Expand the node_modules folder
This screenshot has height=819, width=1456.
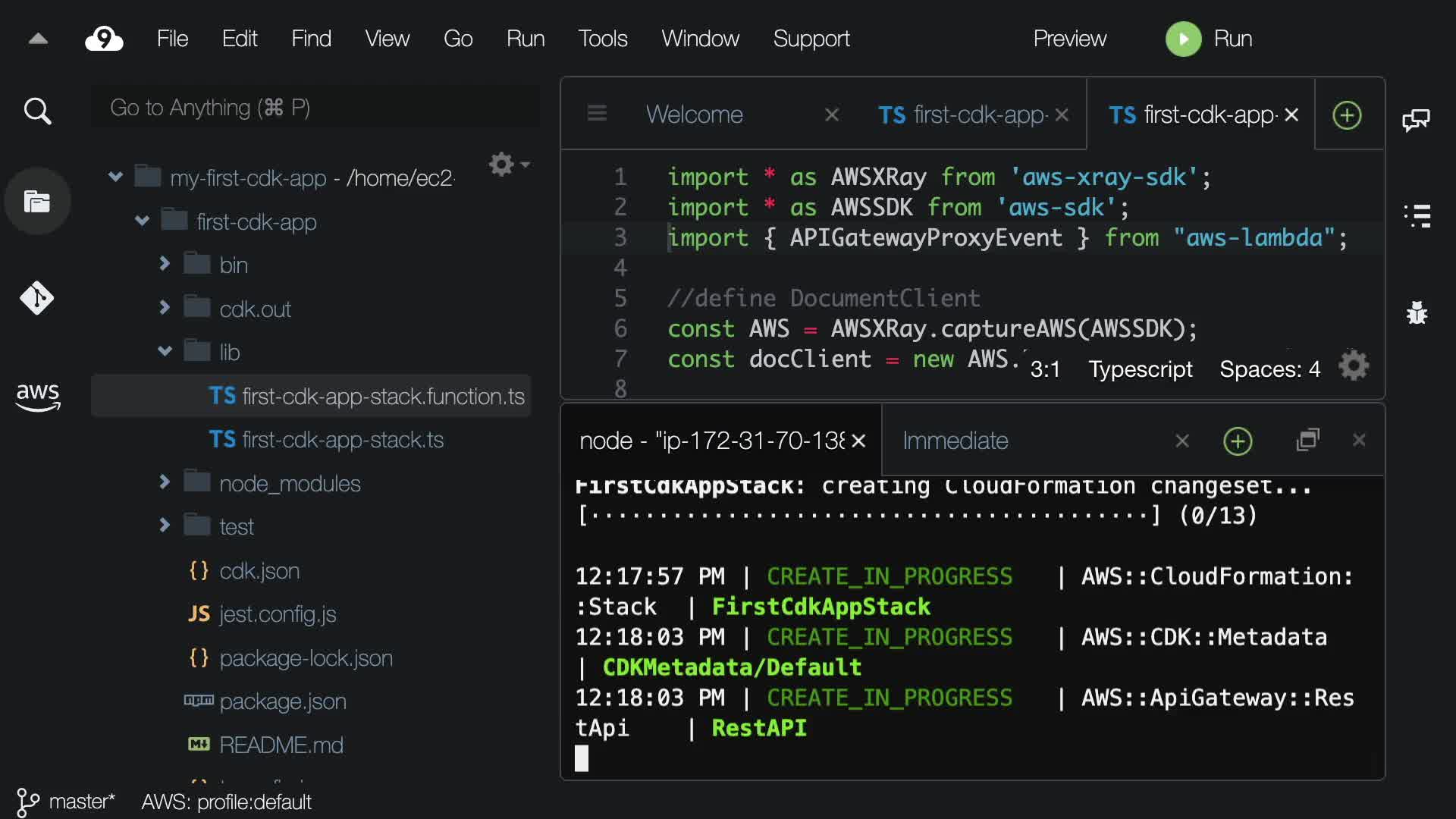[165, 482]
